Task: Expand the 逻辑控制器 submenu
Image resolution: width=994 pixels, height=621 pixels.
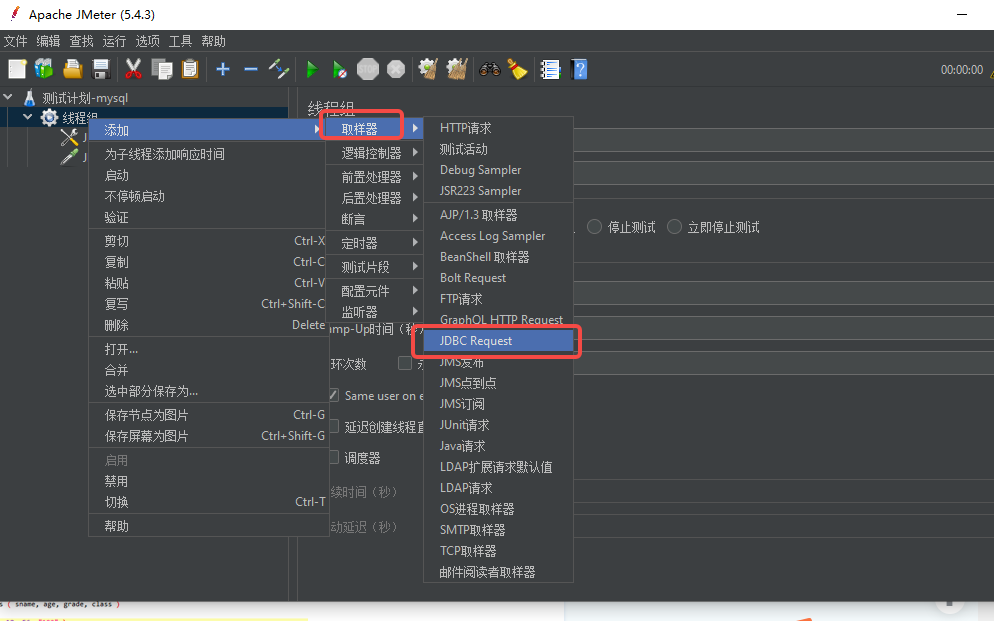Action: tap(374, 153)
